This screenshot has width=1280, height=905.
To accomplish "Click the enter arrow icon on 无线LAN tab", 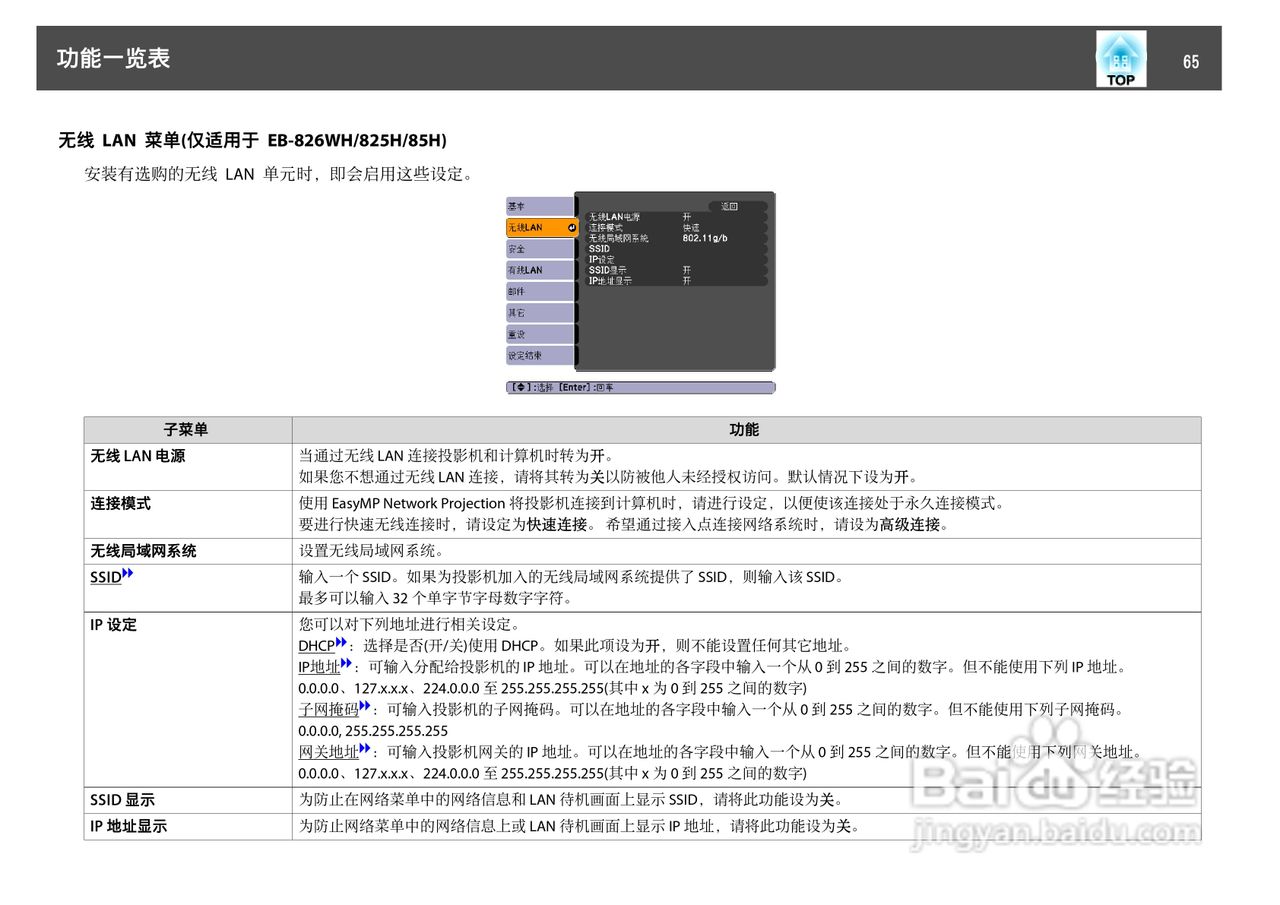I will 570,228.
